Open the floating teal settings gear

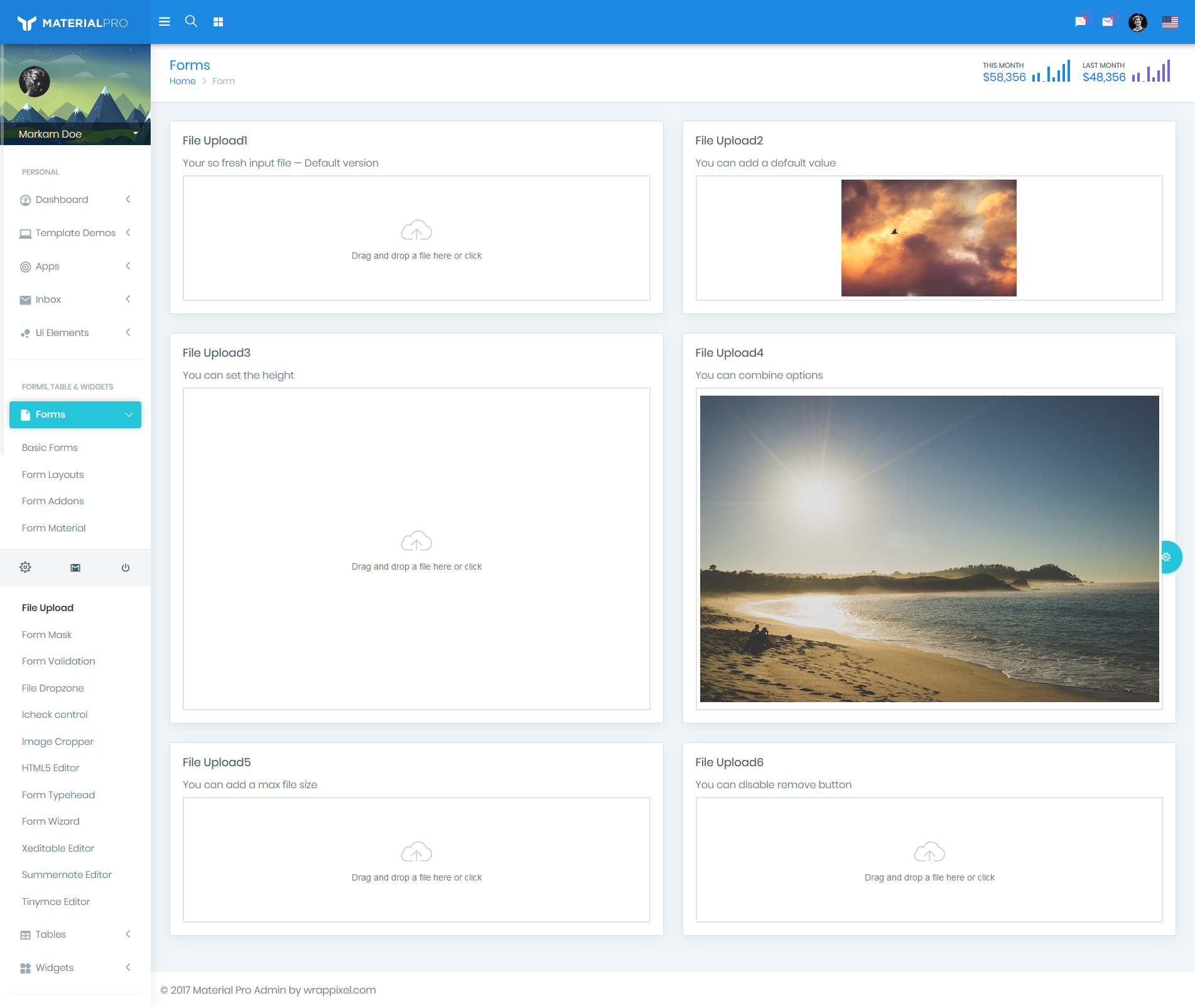click(1167, 557)
